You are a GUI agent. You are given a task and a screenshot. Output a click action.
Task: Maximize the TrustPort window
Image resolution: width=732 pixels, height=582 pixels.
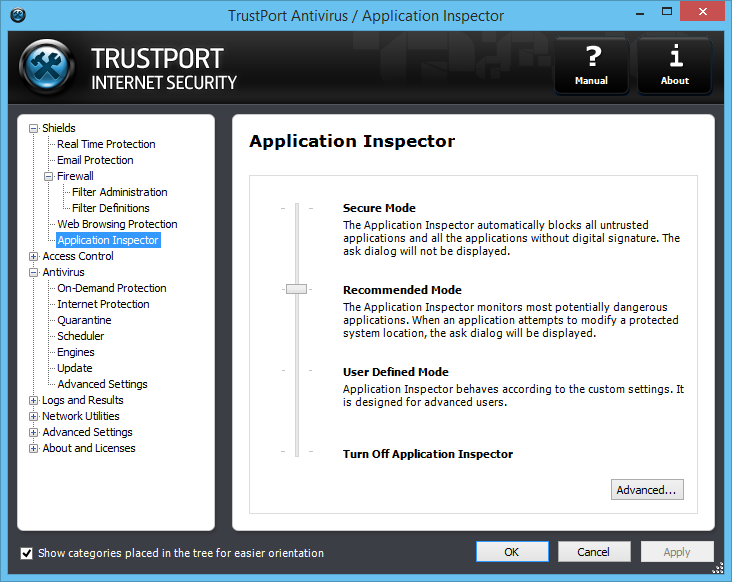(667, 12)
